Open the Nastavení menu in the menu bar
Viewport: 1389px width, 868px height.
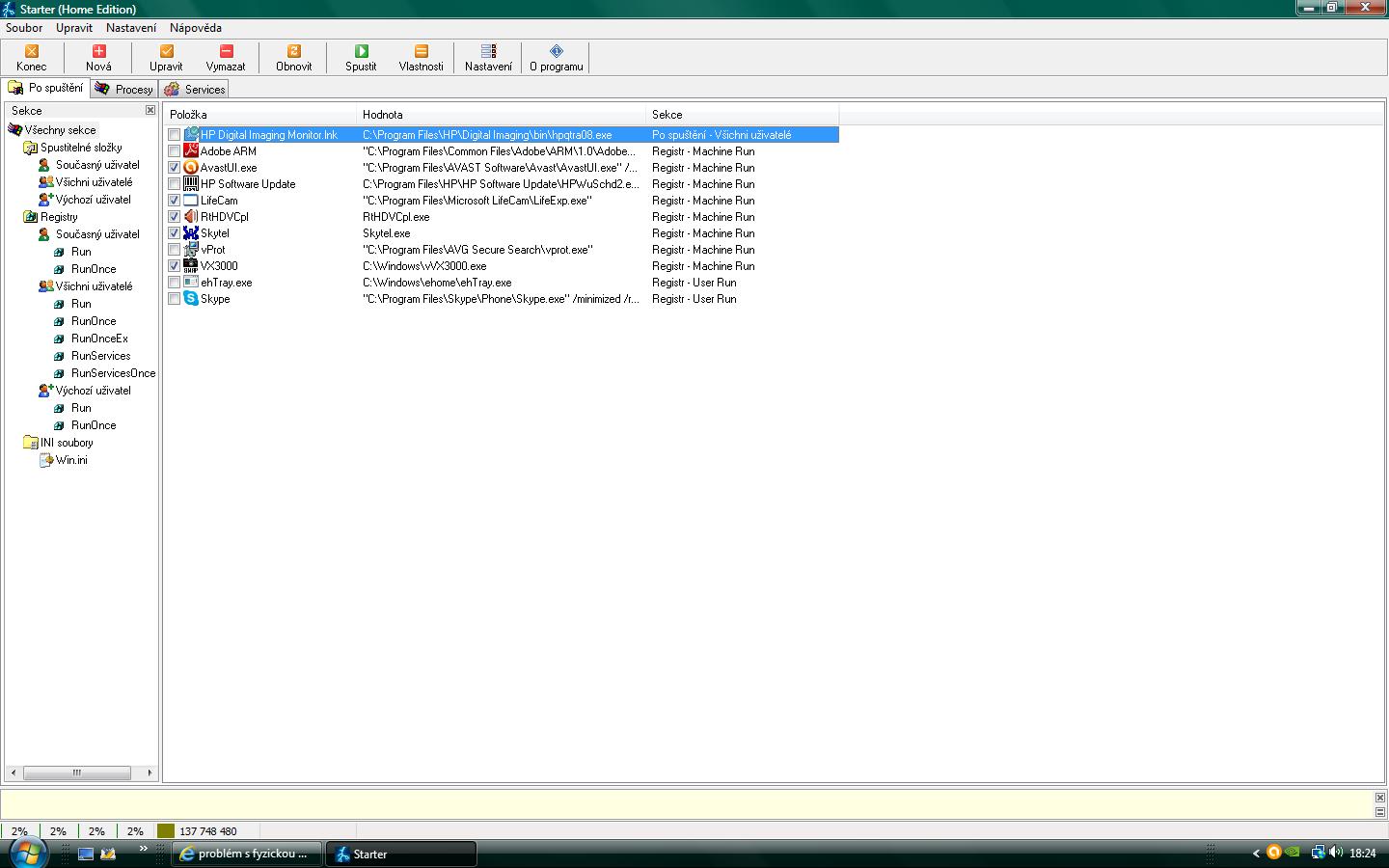(131, 28)
